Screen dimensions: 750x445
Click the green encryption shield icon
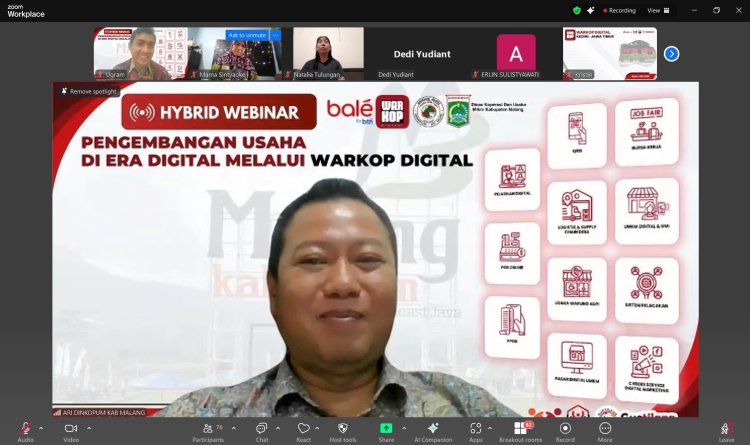click(577, 10)
